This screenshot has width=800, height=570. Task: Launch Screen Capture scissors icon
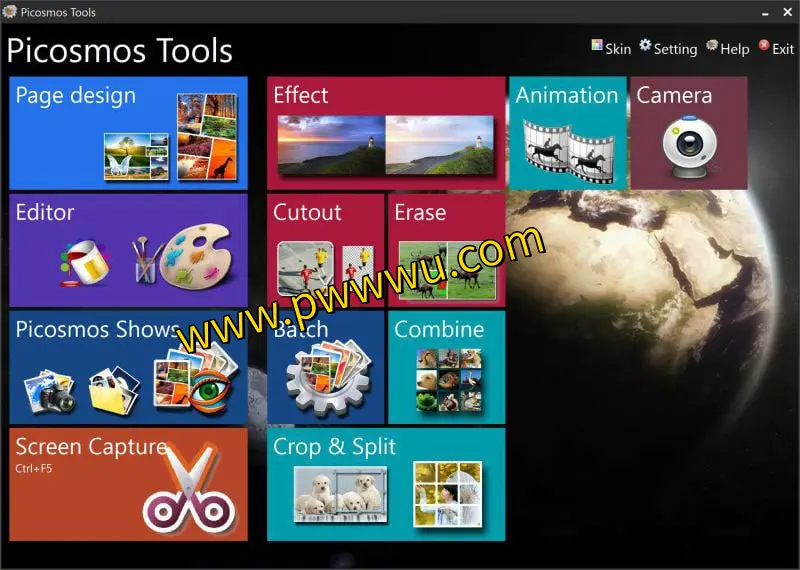[x=188, y=491]
